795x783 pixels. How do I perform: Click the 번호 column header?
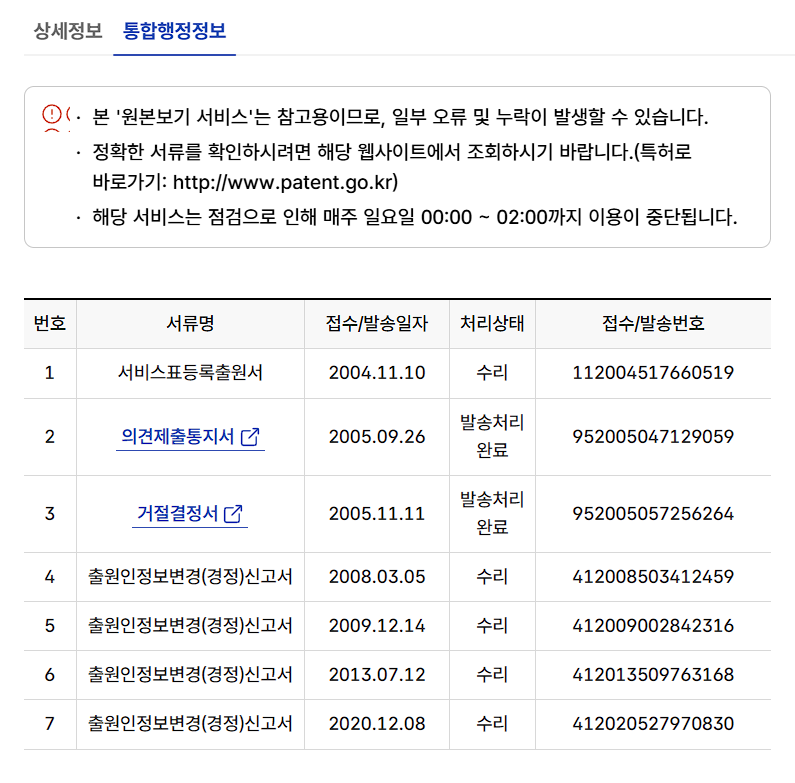point(50,324)
